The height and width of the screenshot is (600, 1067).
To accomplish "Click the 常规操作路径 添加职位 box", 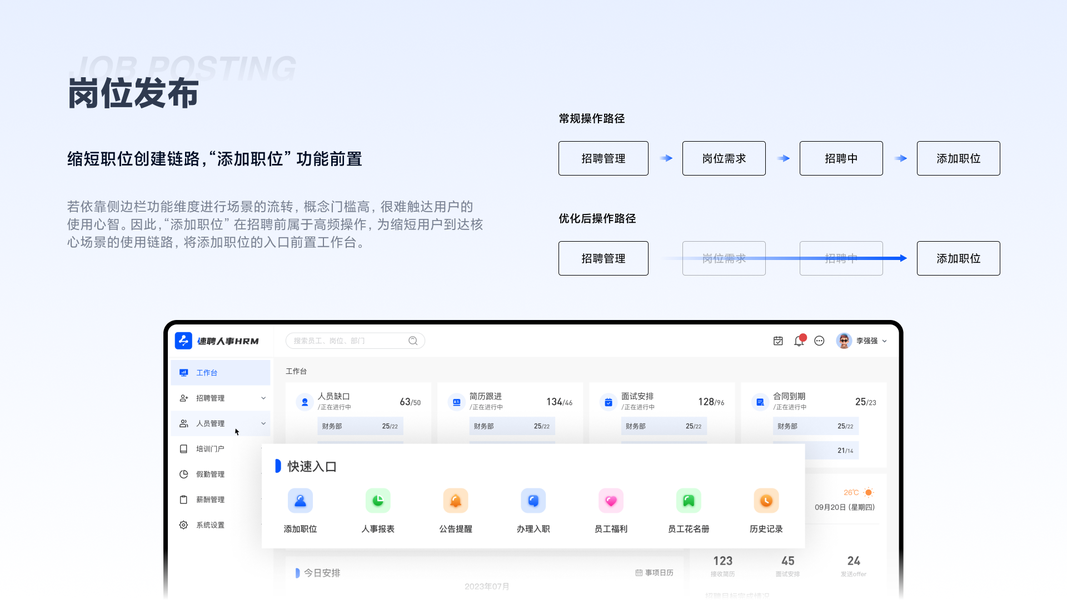I will 958,159.
